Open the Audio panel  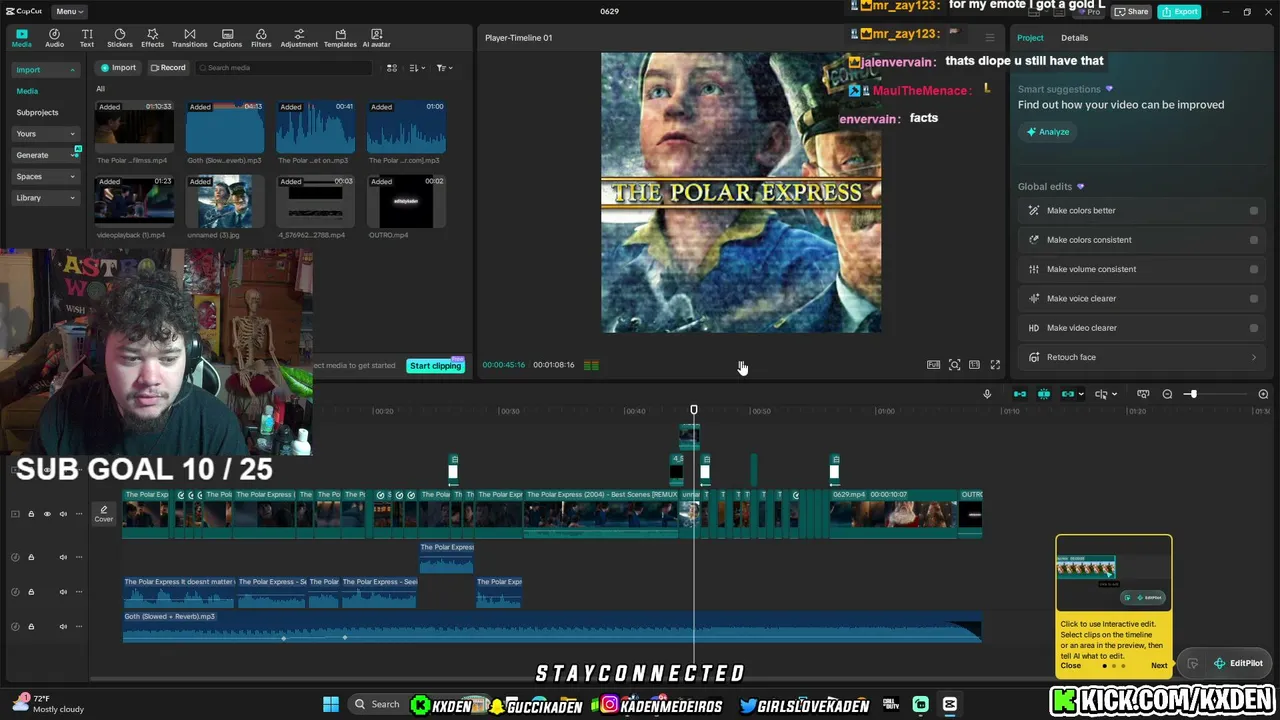pyautogui.click(x=54, y=38)
